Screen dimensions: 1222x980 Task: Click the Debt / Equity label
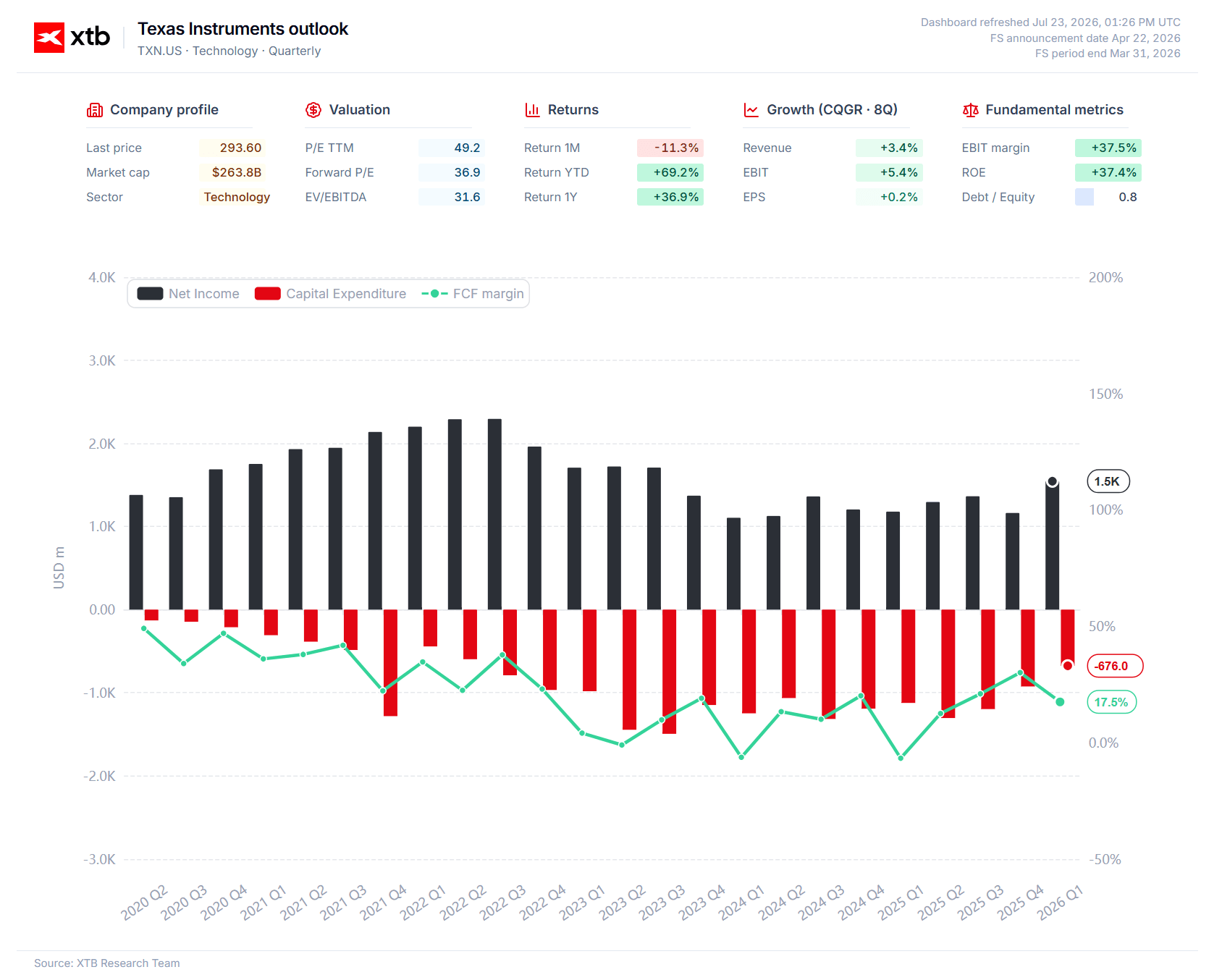click(x=998, y=197)
